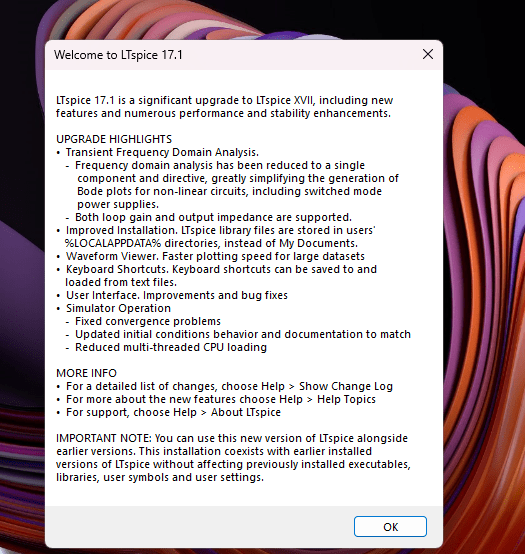This screenshot has height=554, width=525.
Task: Click the 'Waveform Viewer' bullet line
Action: click(x=215, y=256)
